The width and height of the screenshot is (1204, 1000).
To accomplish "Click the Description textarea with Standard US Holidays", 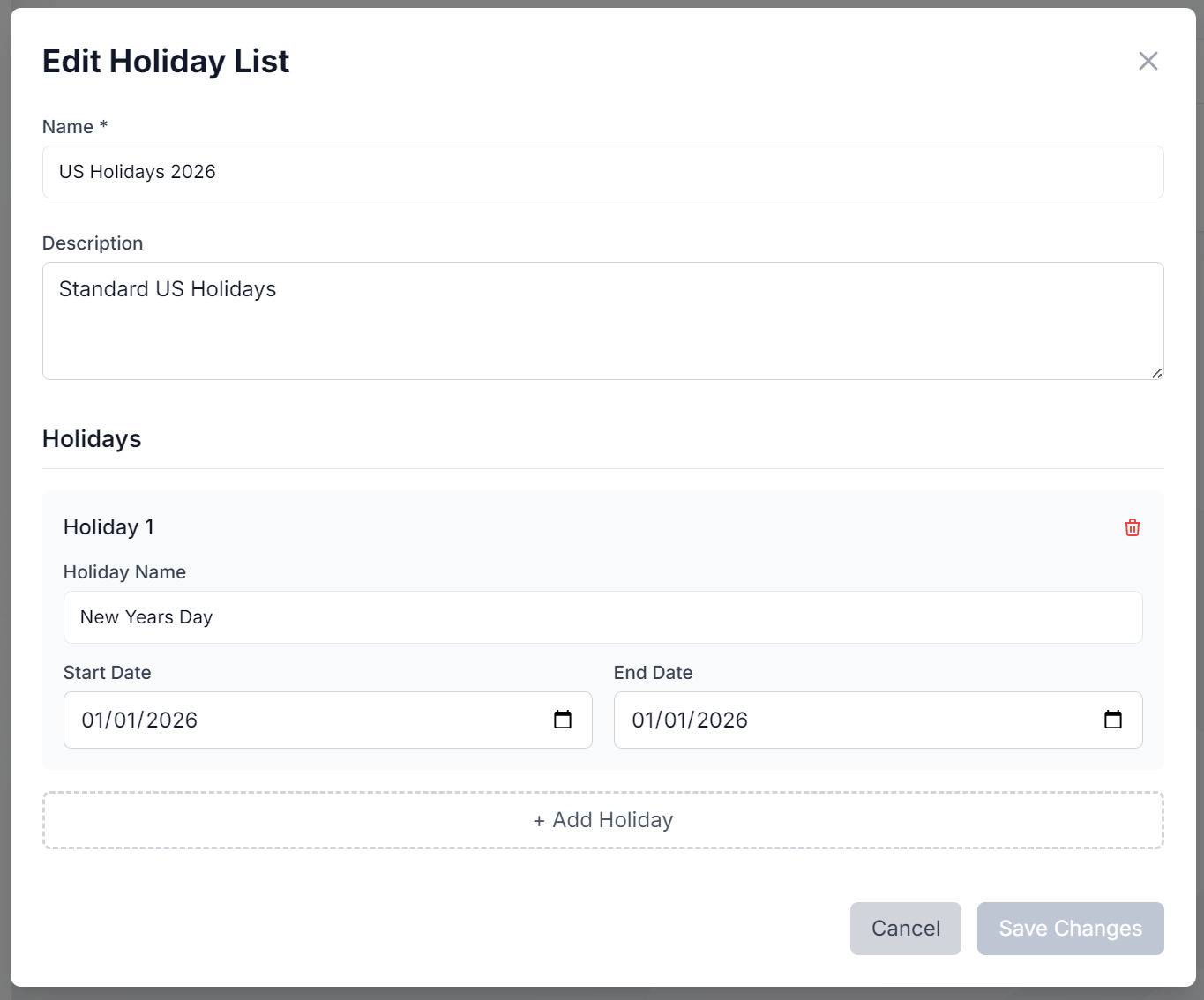I will pos(602,321).
